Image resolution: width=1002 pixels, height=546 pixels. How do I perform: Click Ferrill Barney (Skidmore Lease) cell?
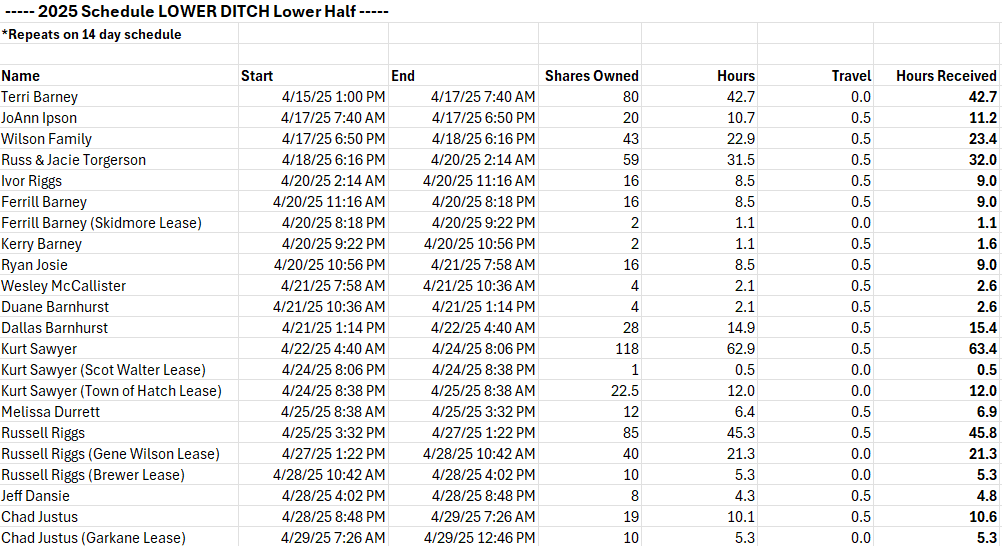pos(119,222)
